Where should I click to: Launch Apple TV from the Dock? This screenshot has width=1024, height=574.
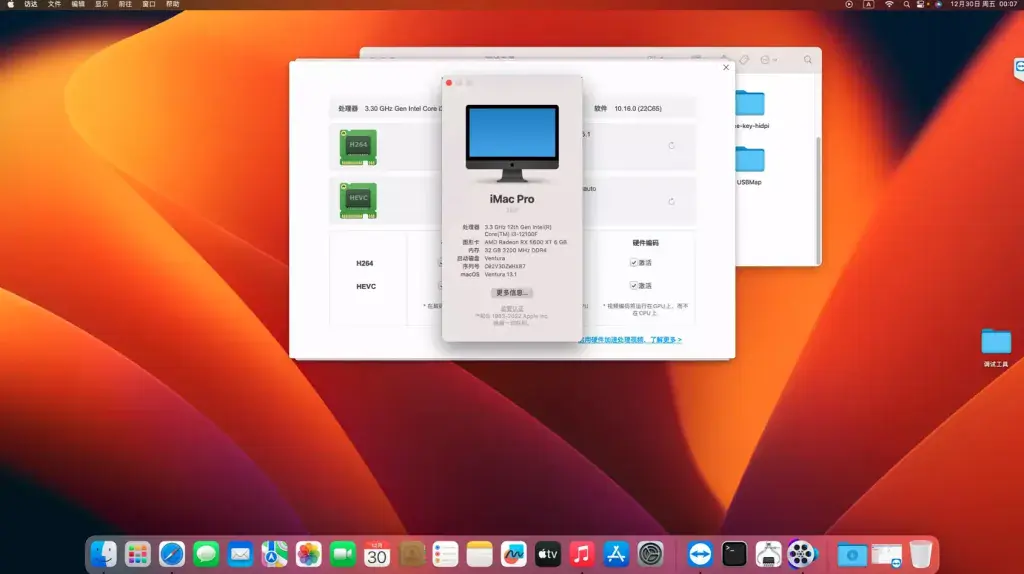coord(547,554)
